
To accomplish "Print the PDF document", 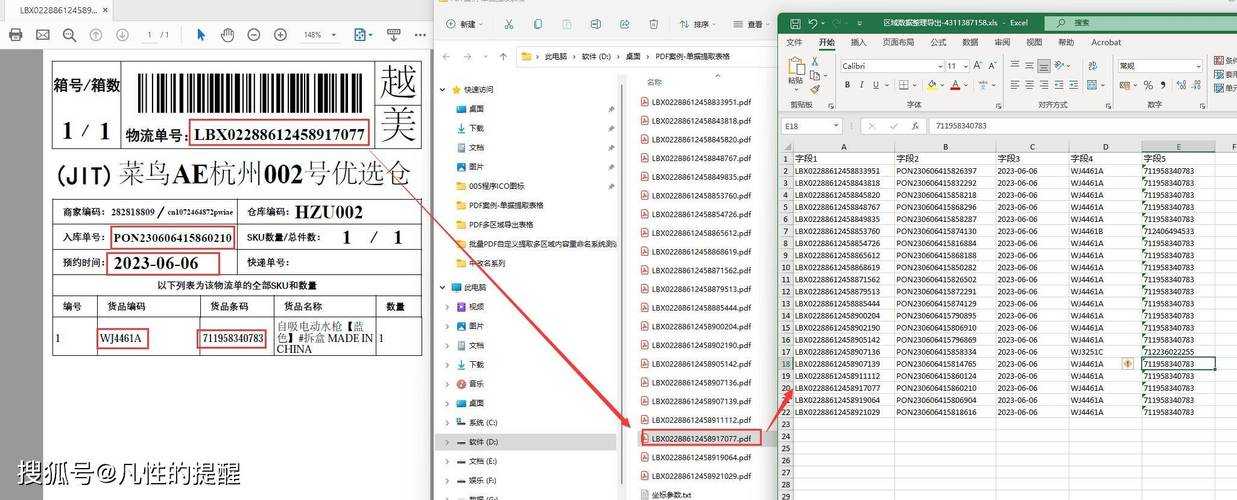I will click(x=15, y=35).
